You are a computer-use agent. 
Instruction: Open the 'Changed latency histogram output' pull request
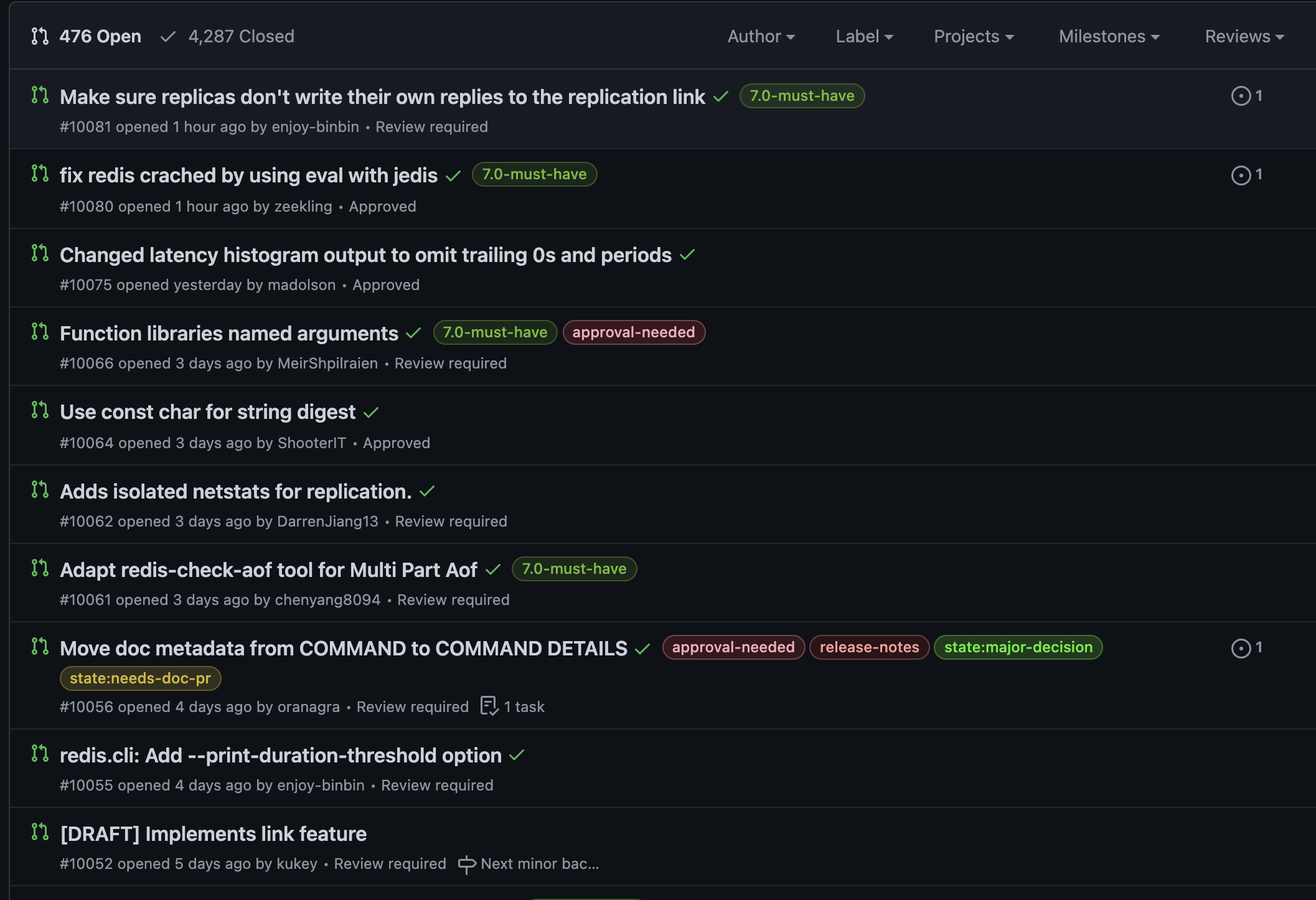click(x=365, y=255)
